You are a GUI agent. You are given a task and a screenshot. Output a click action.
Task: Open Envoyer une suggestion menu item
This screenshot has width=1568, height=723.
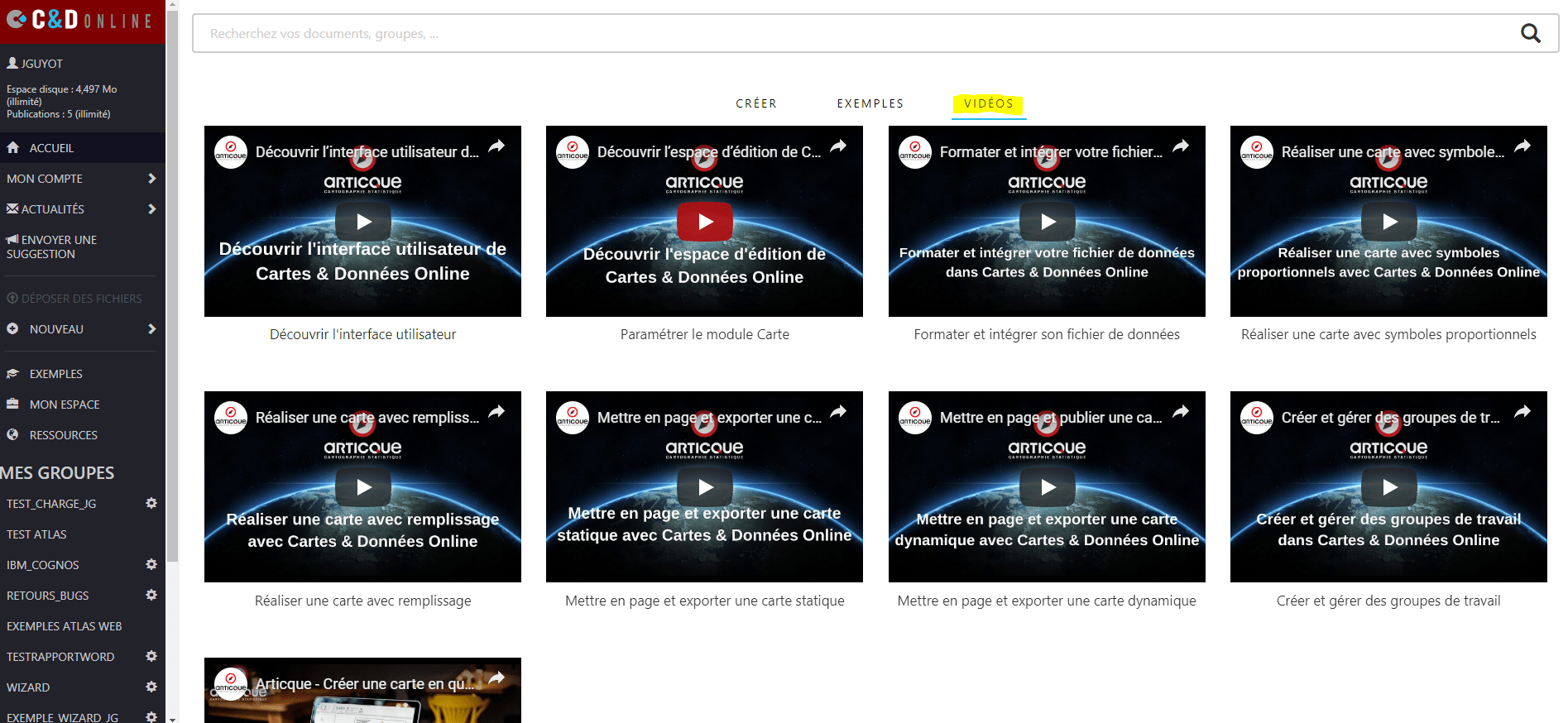coord(83,247)
